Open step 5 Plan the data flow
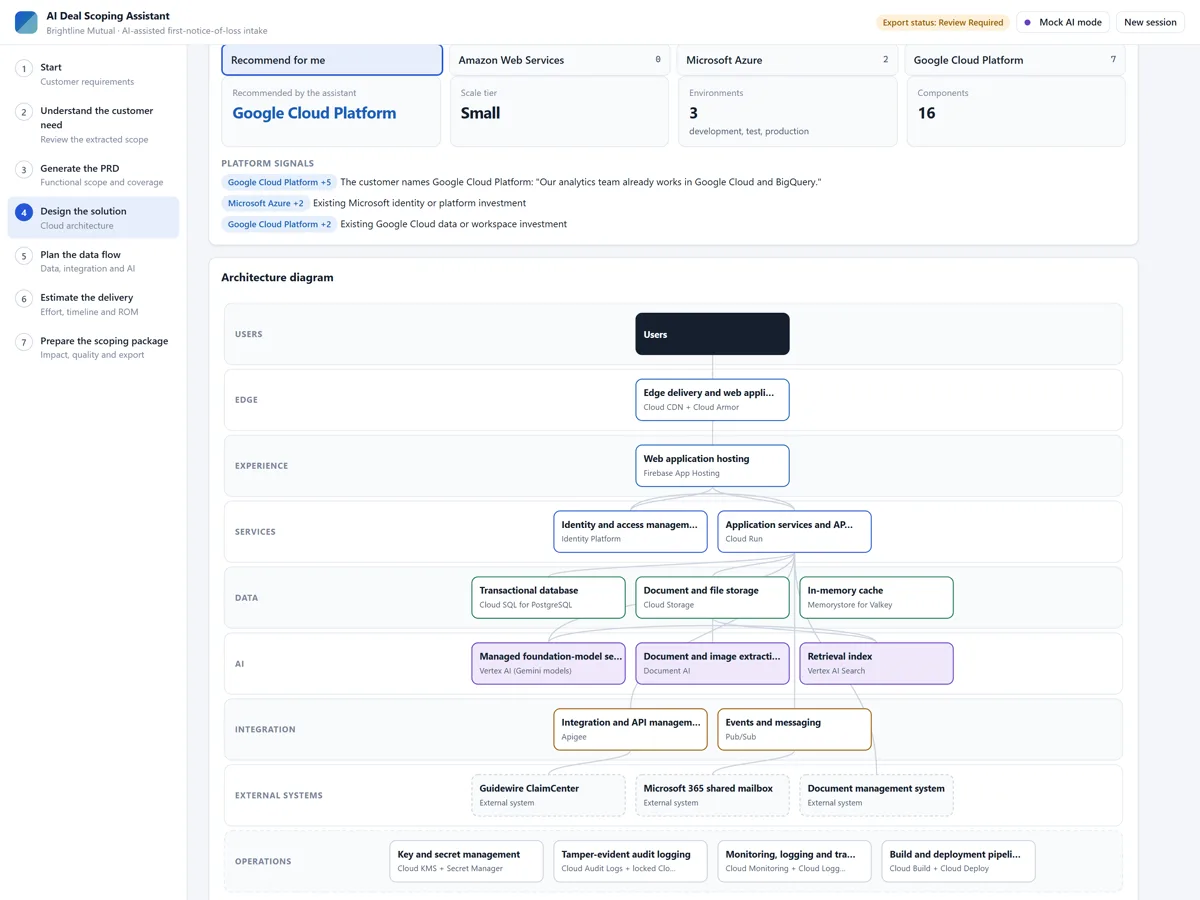This screenshot has height=900, width=1200. click(x=93, y=261)
